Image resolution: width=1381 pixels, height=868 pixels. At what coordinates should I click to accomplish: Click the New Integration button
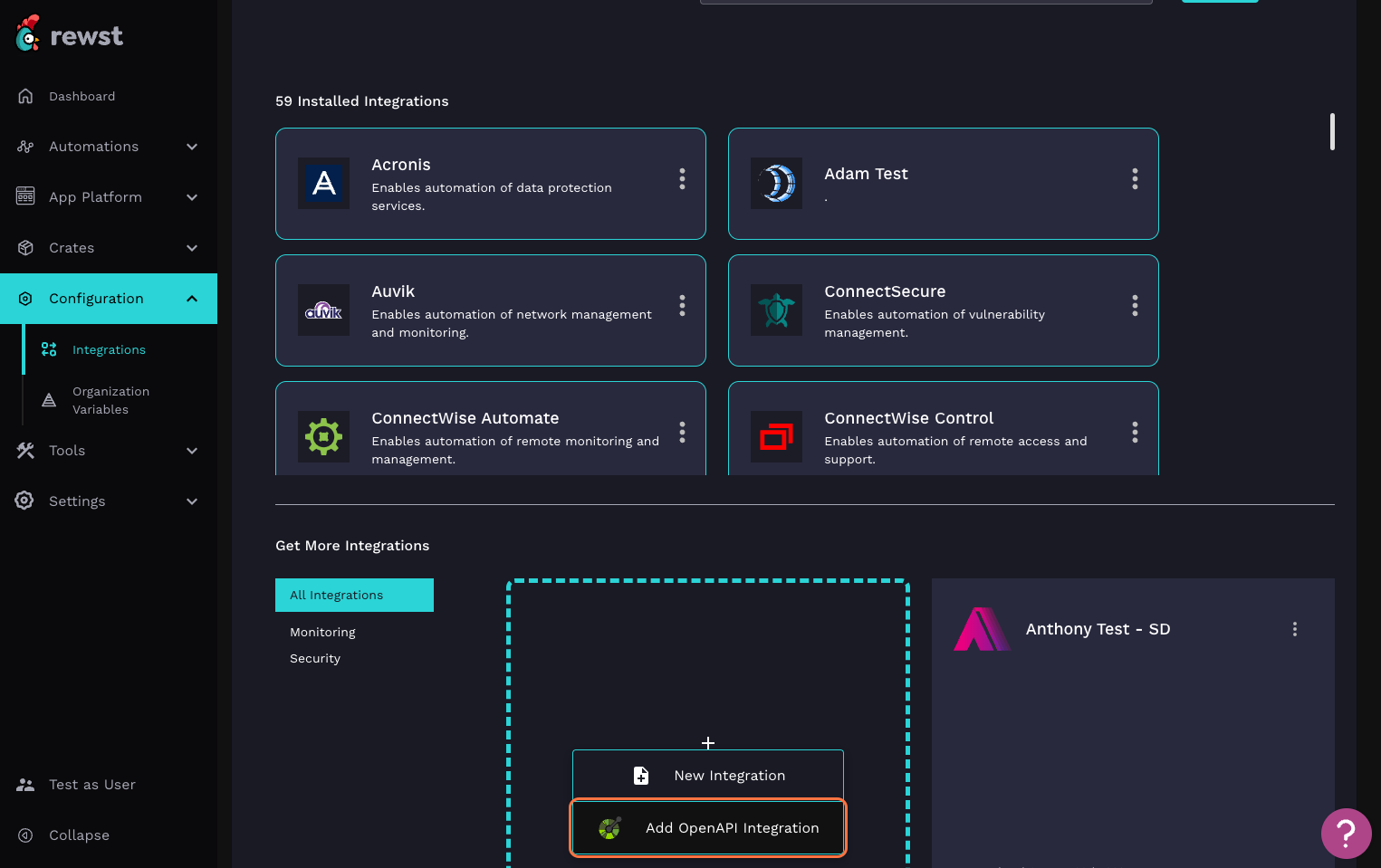point(708,775)
